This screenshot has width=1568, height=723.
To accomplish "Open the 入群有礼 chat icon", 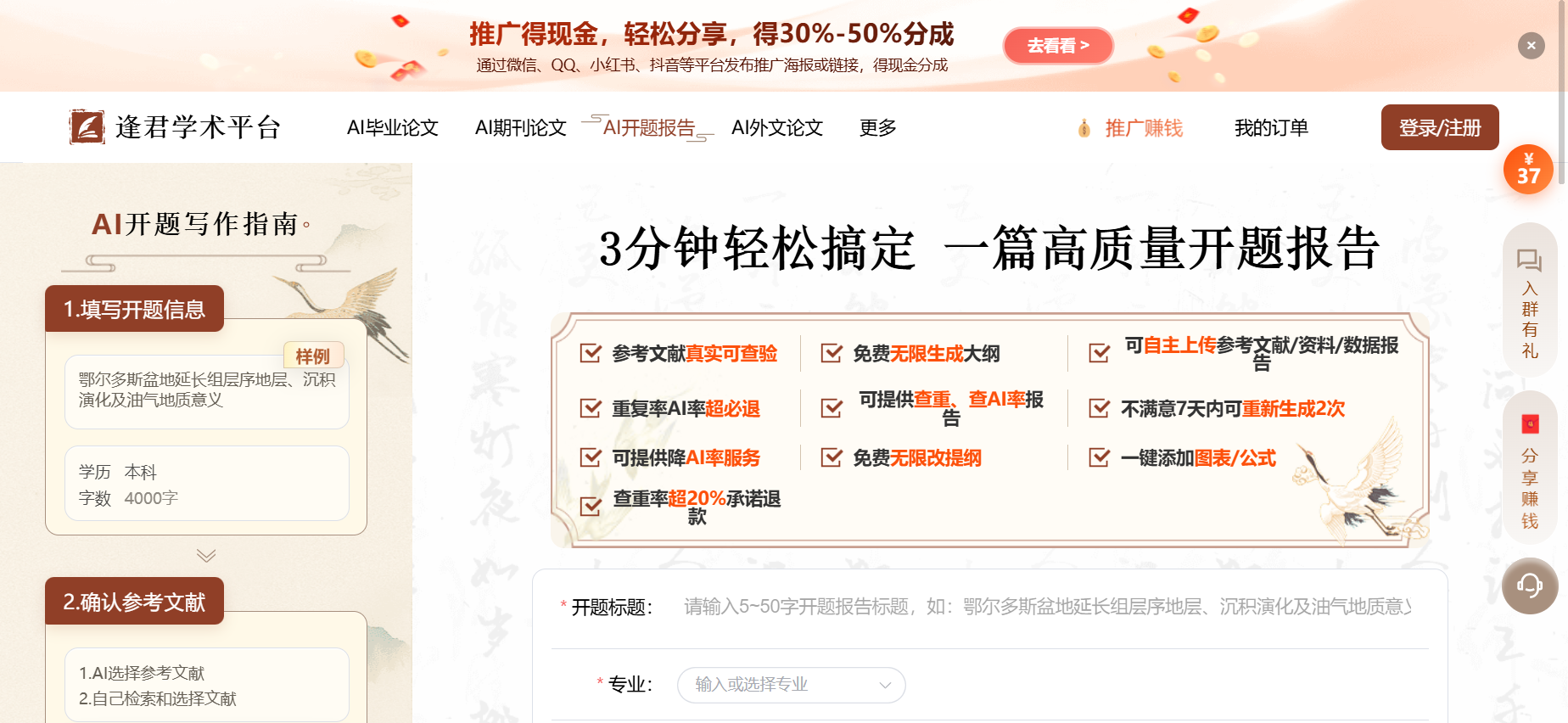I will (1529, 260).
